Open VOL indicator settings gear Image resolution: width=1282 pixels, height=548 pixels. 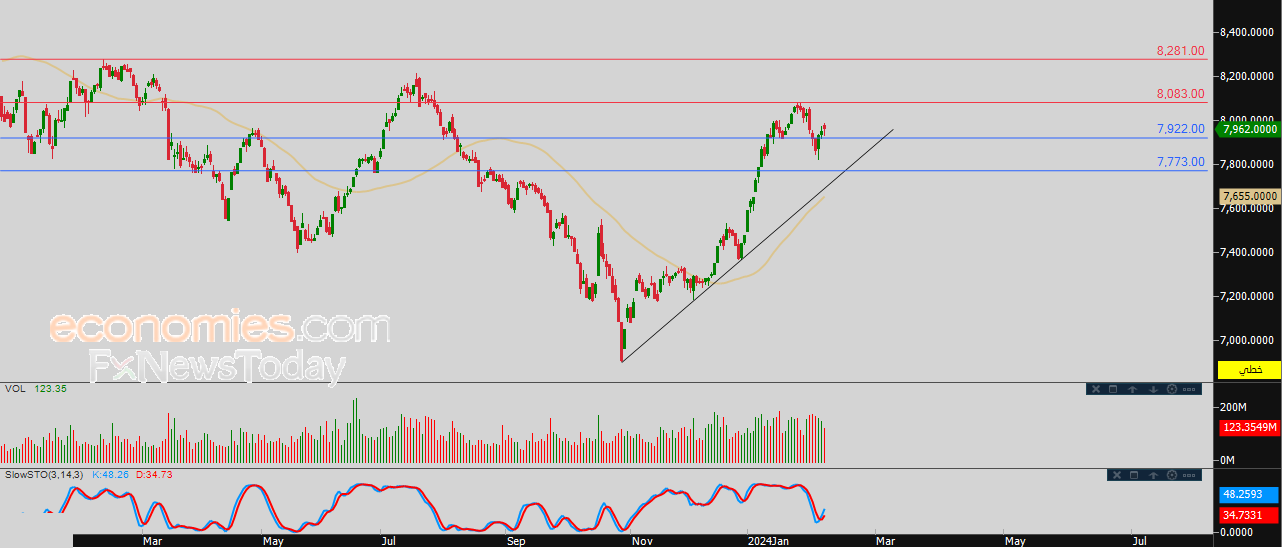pos(1171,389)
